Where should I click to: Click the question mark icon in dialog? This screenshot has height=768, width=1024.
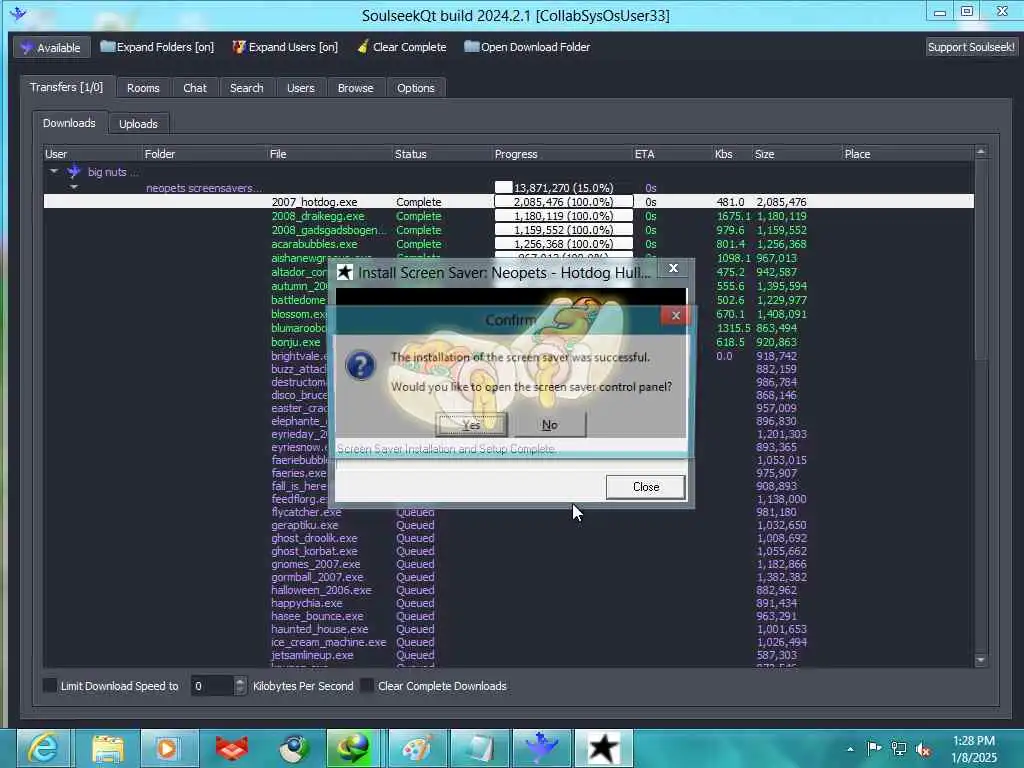click(x=360, y=364)
